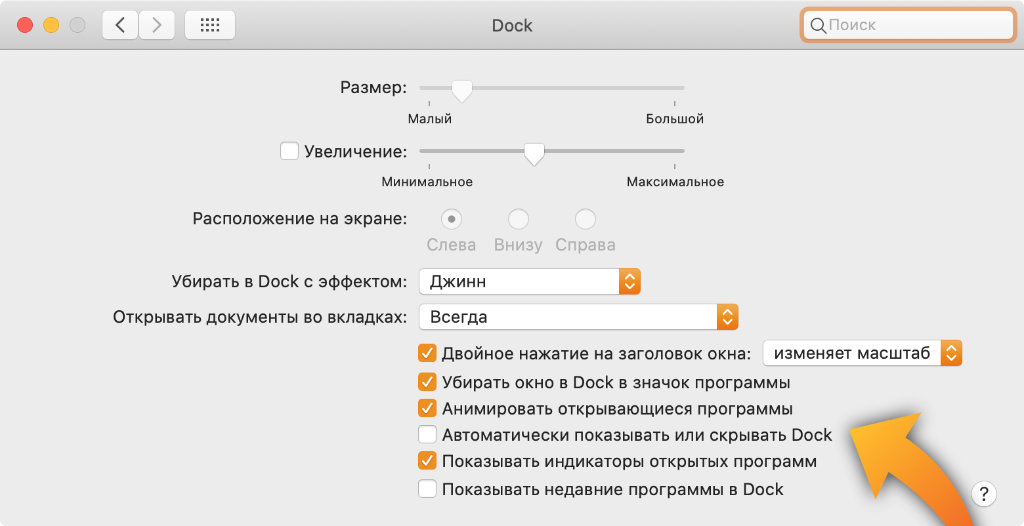Toggle Убирать окно в Dock в значок программы
The height and width of the screenshot is (526, 1024).
[x=428, y=381]
